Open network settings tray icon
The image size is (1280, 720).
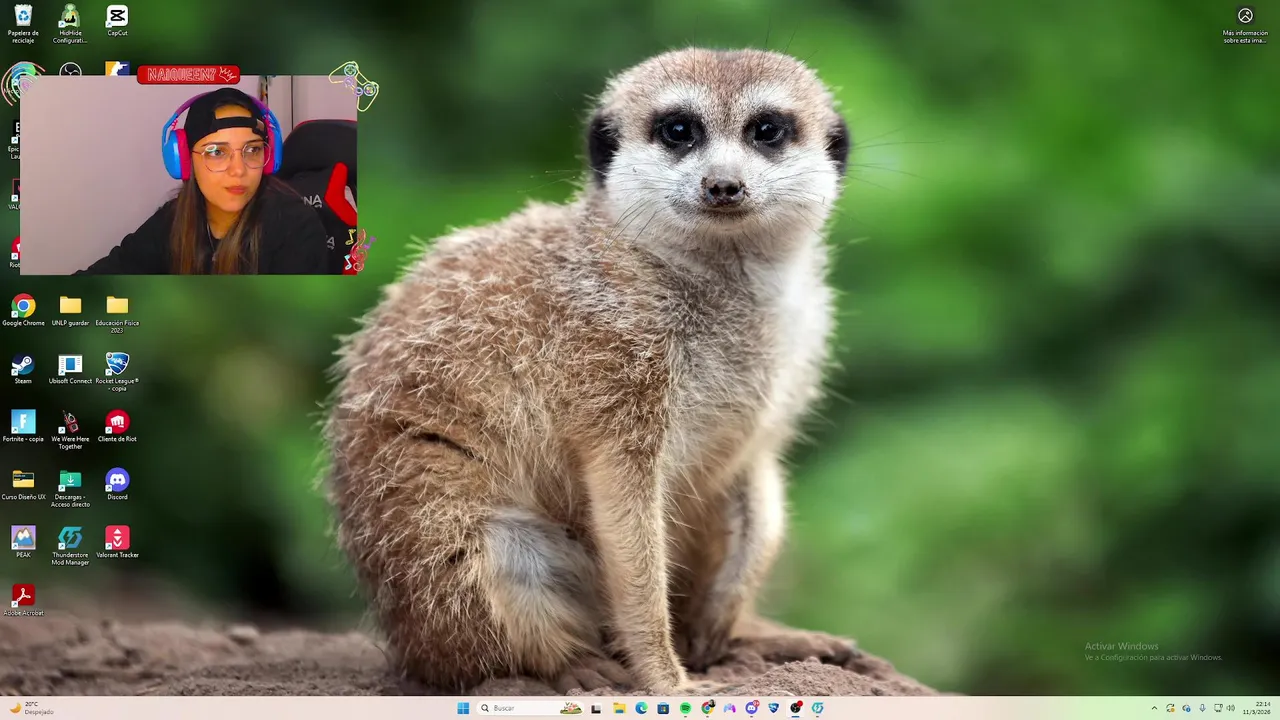point(1218,708)
